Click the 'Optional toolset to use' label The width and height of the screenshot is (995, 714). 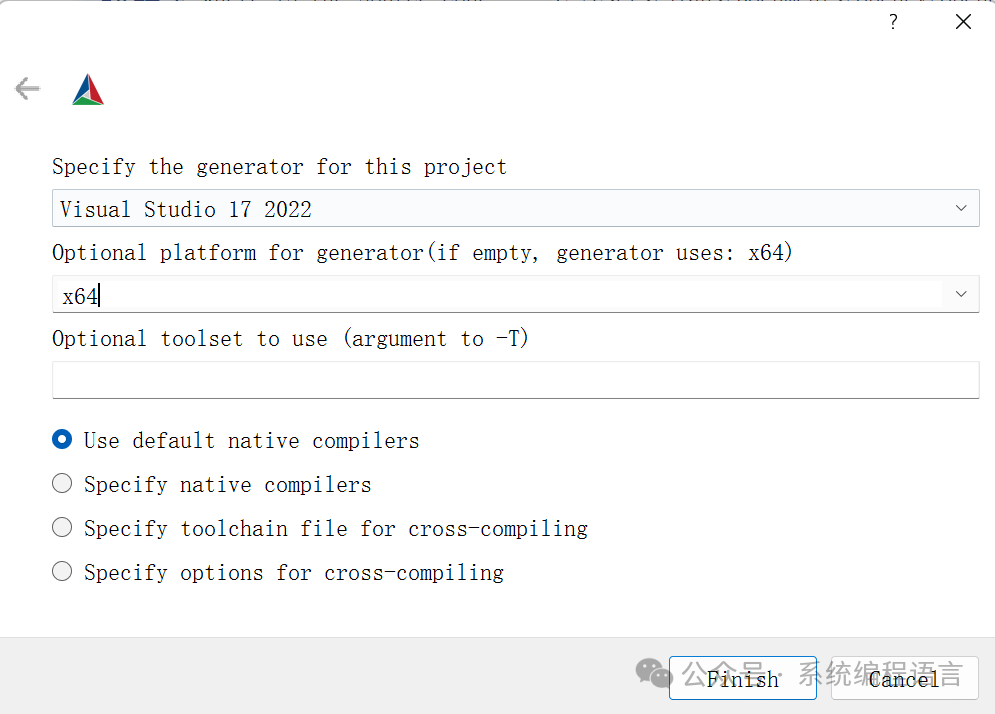pos(290,339)
